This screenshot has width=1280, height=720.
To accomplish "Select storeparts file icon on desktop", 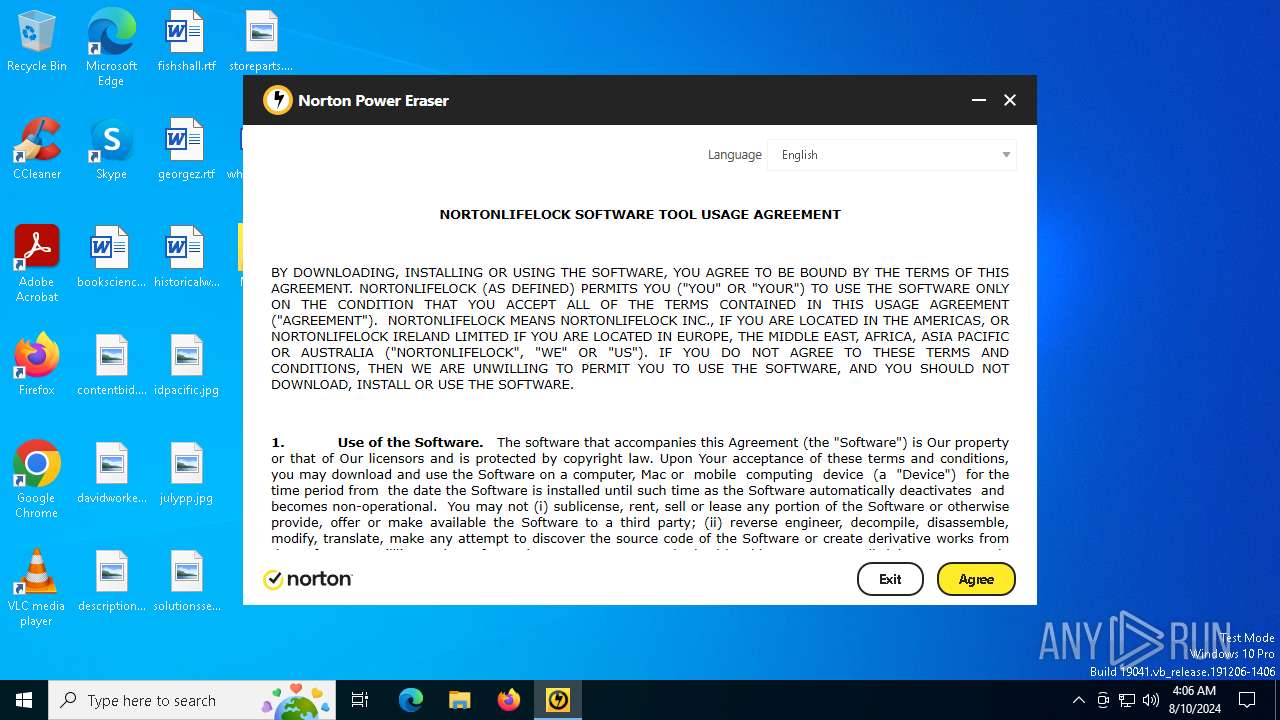I will tap(261, 42).
